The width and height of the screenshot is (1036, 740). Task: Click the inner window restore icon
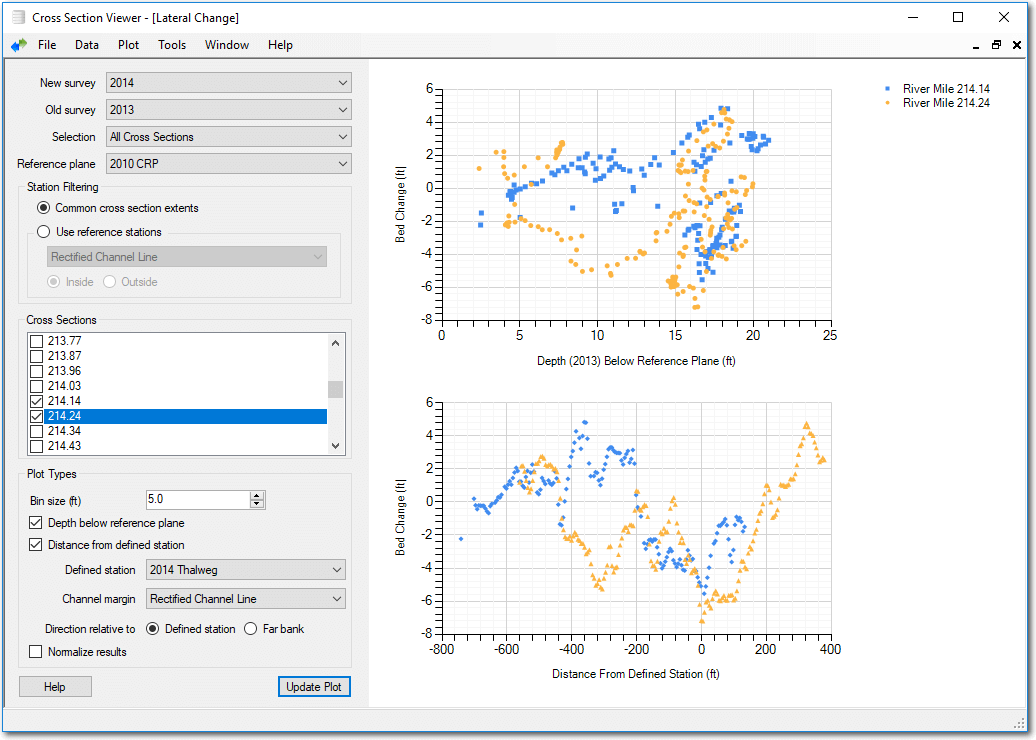[x=996, y=45]
